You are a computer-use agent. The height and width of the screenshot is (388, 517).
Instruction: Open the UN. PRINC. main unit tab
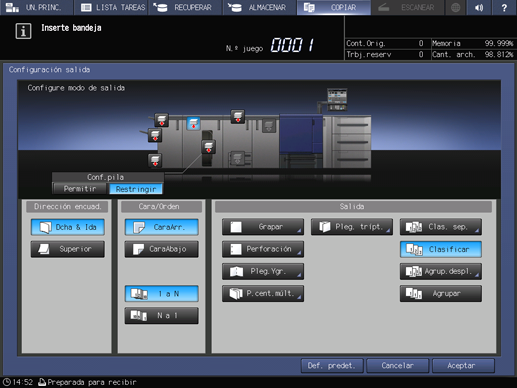pos(37,7)
